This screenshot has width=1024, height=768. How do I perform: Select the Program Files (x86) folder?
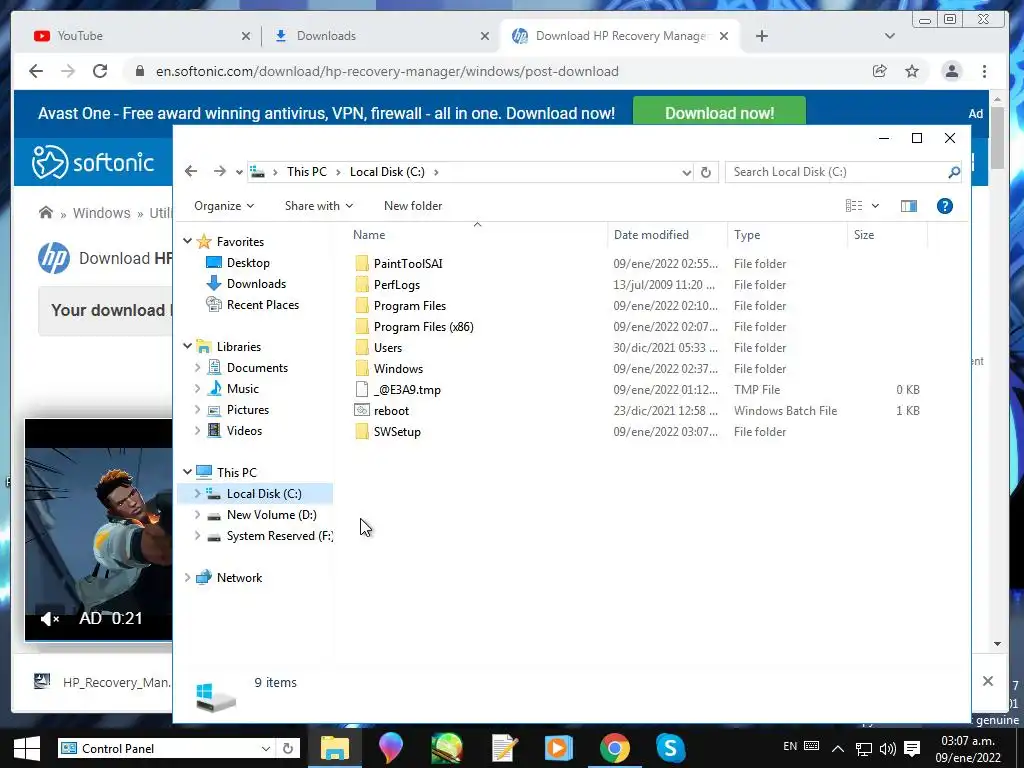423,326
